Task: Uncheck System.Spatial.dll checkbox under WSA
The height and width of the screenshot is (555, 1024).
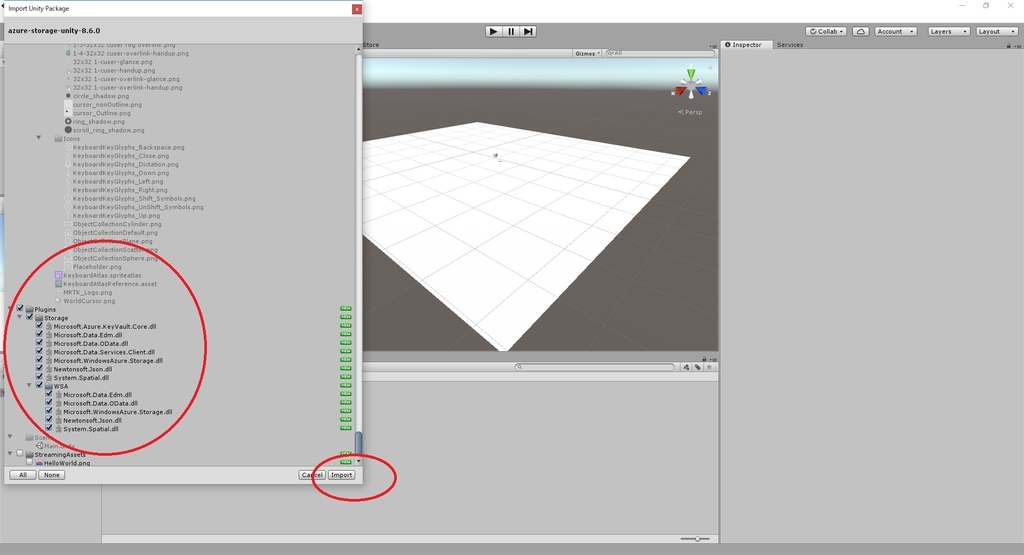Action: (x=49, y=428)
